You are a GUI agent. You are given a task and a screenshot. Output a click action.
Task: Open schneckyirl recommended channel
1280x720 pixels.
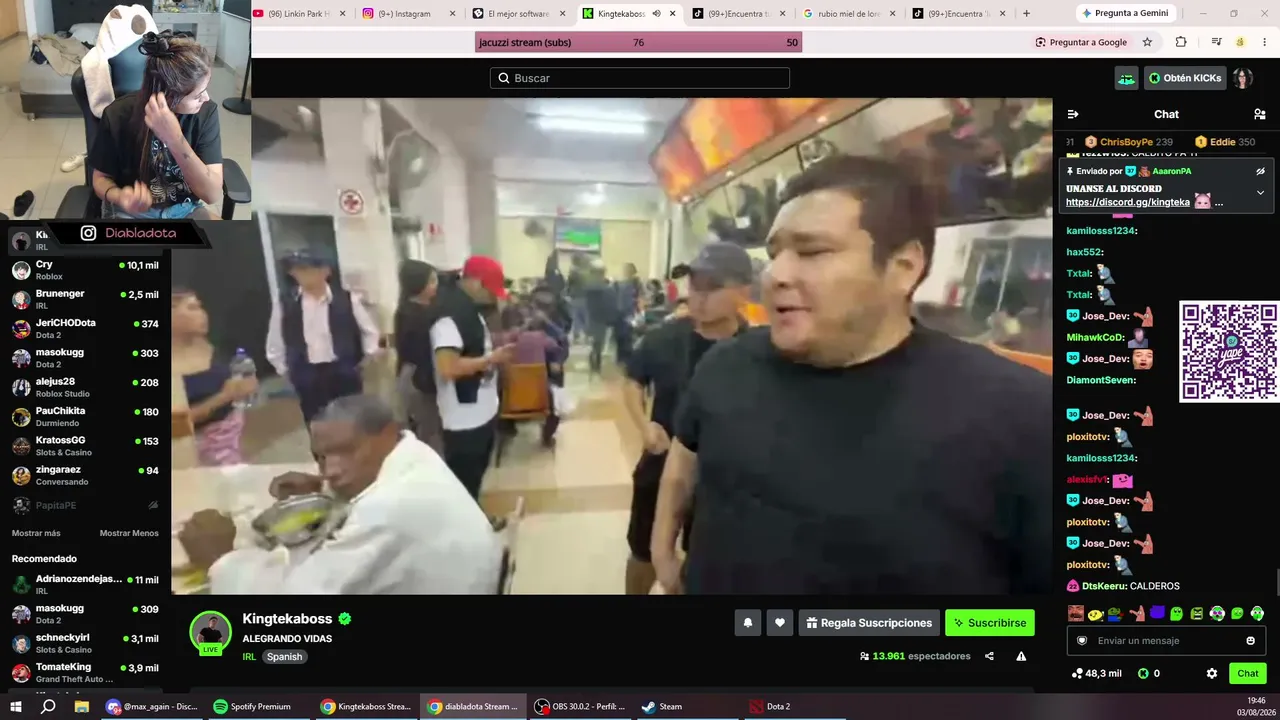point(85,643)
